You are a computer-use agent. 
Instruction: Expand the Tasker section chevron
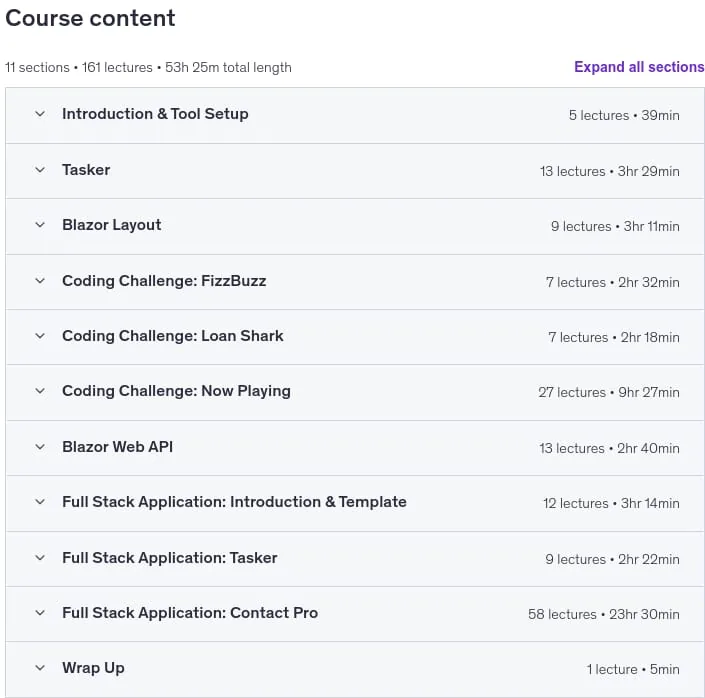click(x=40, y=170)
